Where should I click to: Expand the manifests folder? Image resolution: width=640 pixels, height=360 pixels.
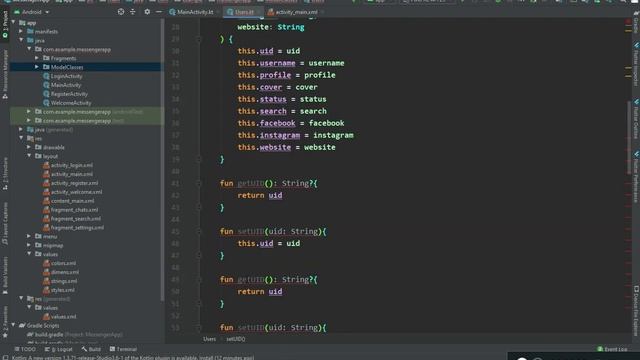point(21,31)
